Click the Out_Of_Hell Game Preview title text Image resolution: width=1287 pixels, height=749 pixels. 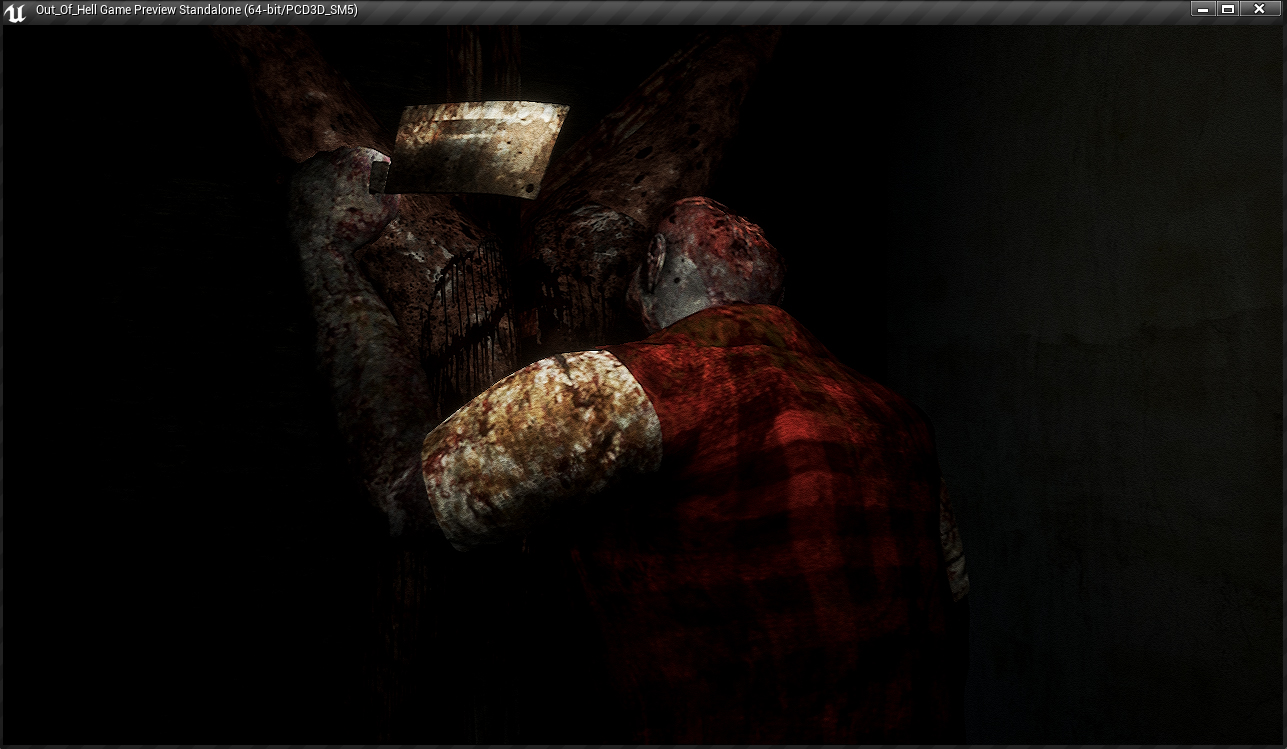click(196, 10)
